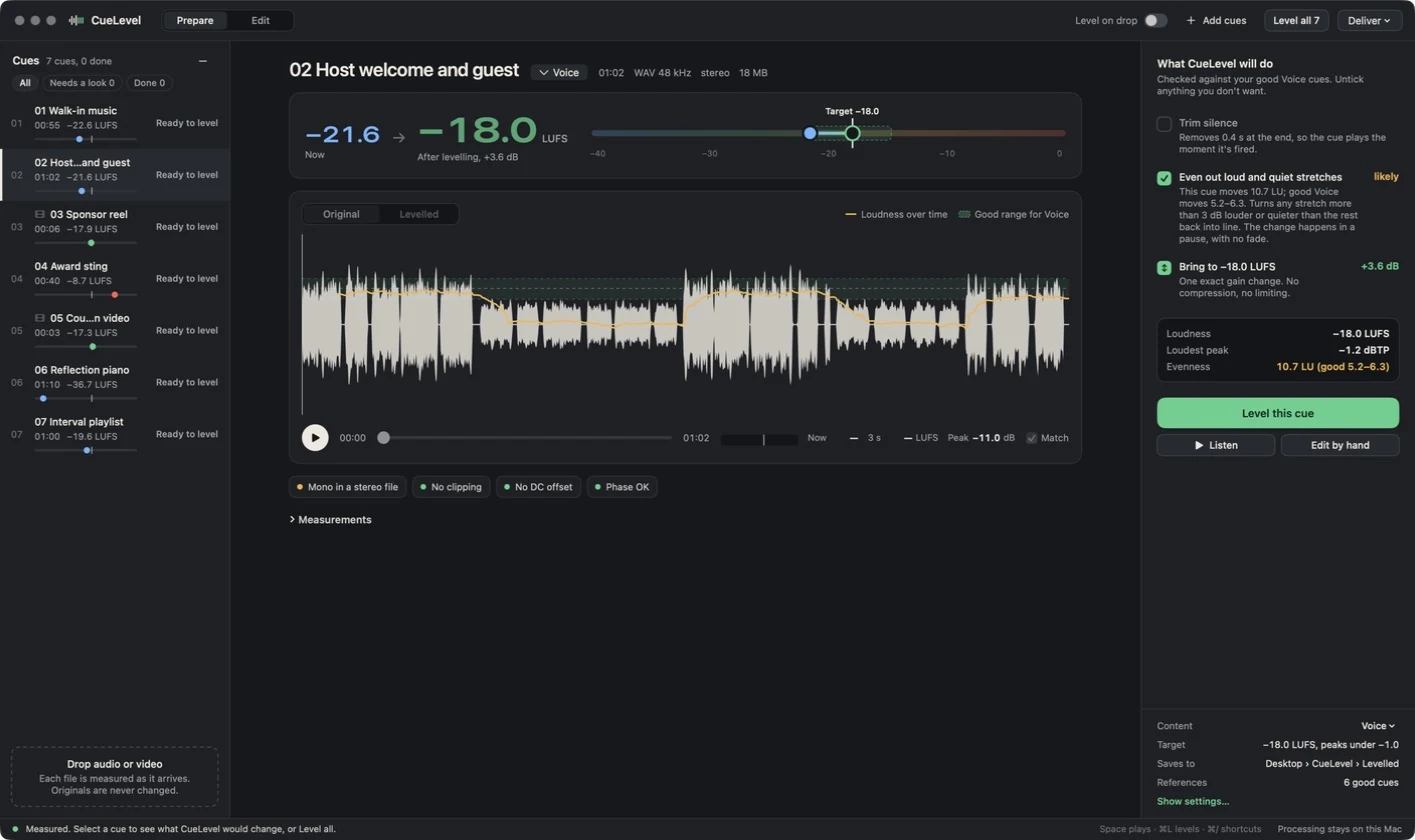Click the orange Loudness over time legend
The width and height of the screenshot is (1415, 840).
pos(896,214)
